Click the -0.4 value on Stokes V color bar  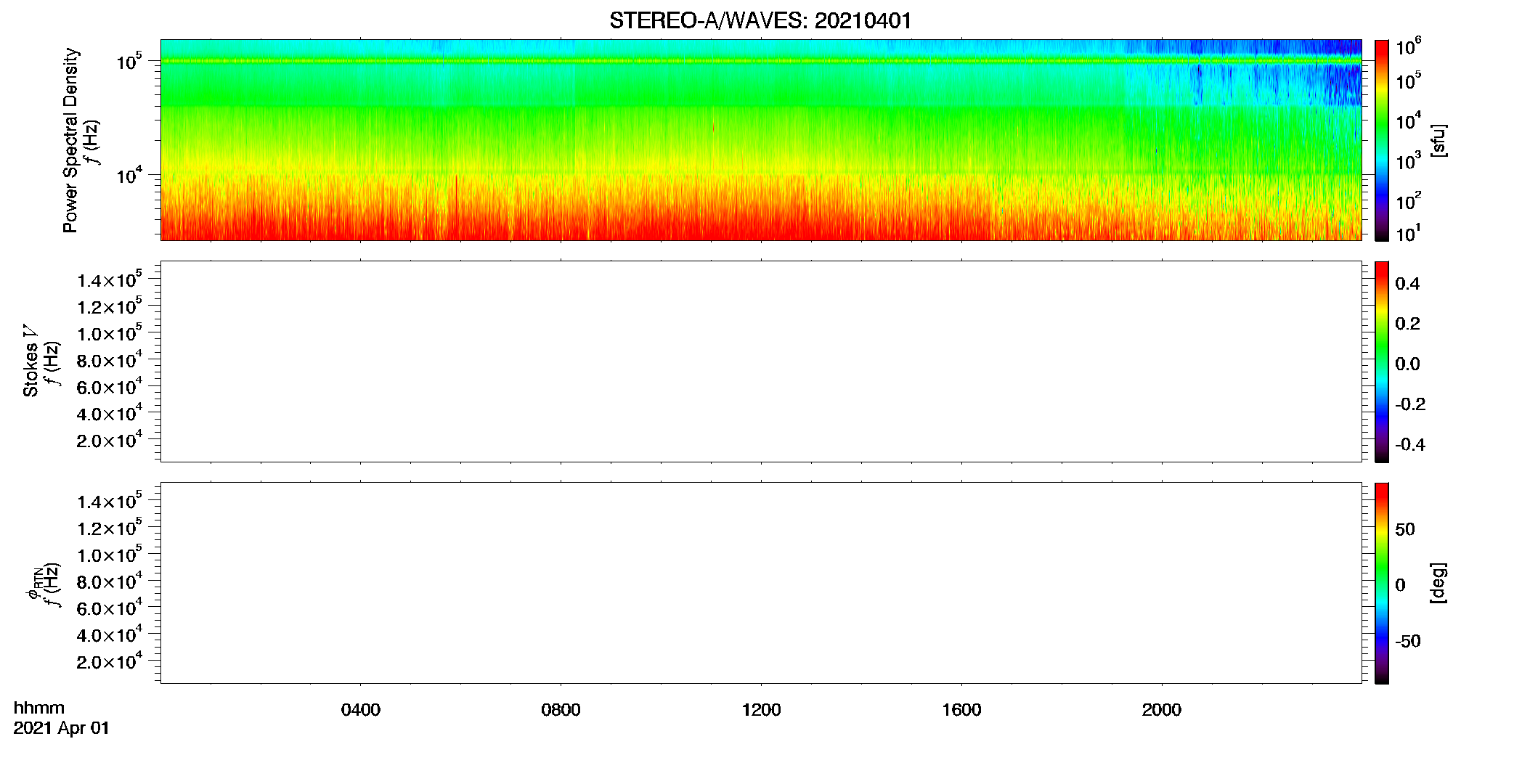[x=1410, y=444]
